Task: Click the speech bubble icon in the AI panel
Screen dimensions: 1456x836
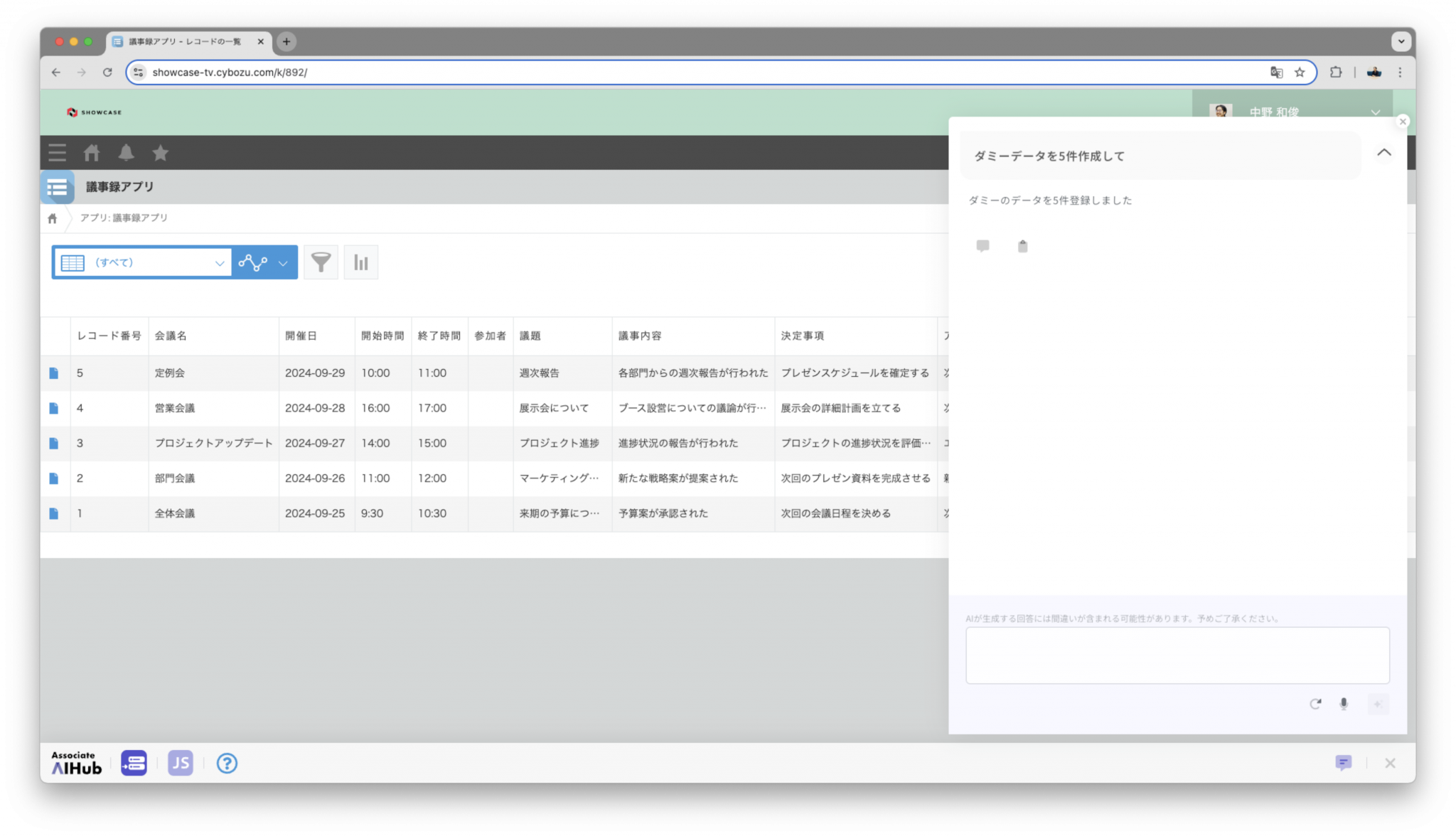Action: click(983, 246)
